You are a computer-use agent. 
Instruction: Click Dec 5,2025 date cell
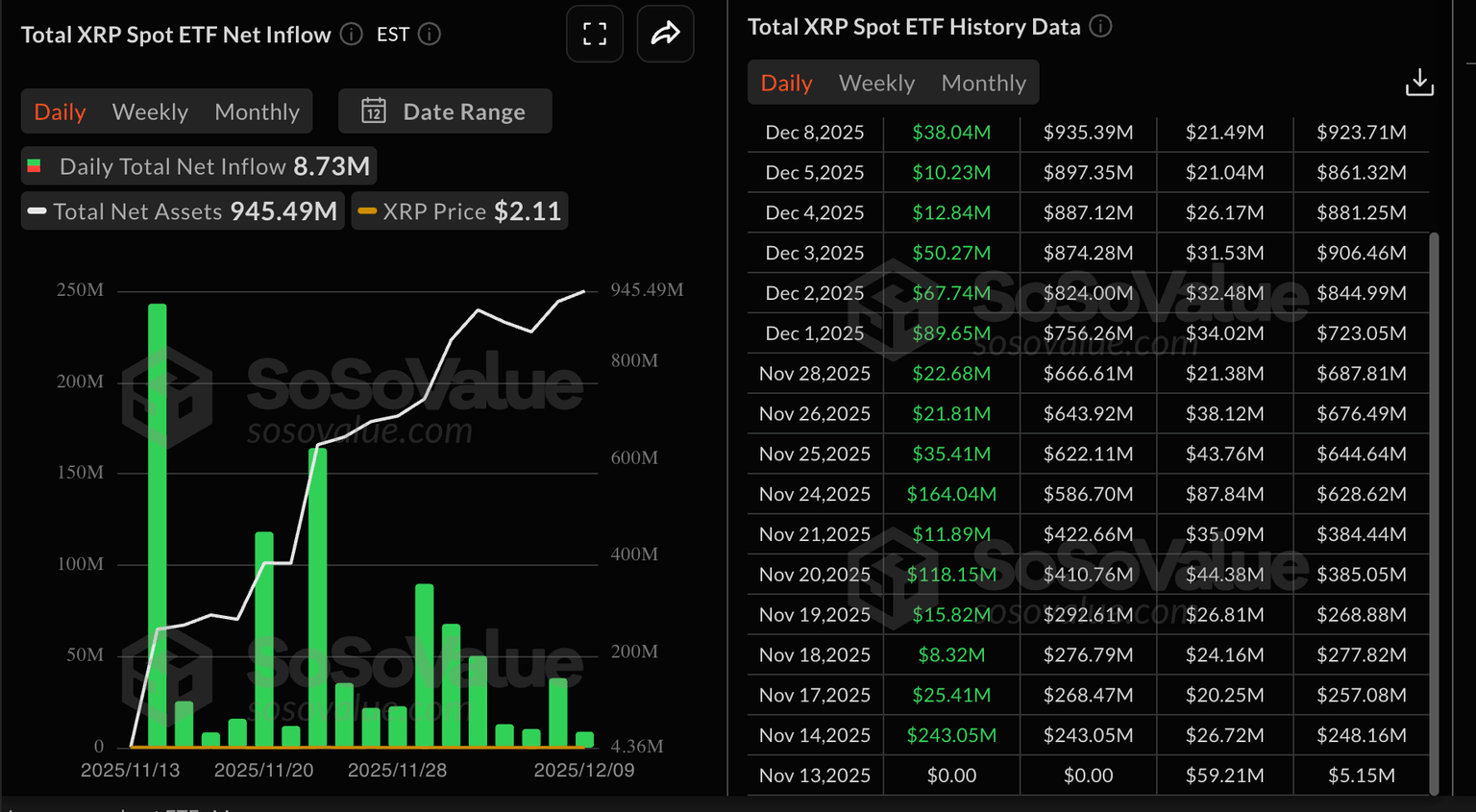[x=815, y=173]
